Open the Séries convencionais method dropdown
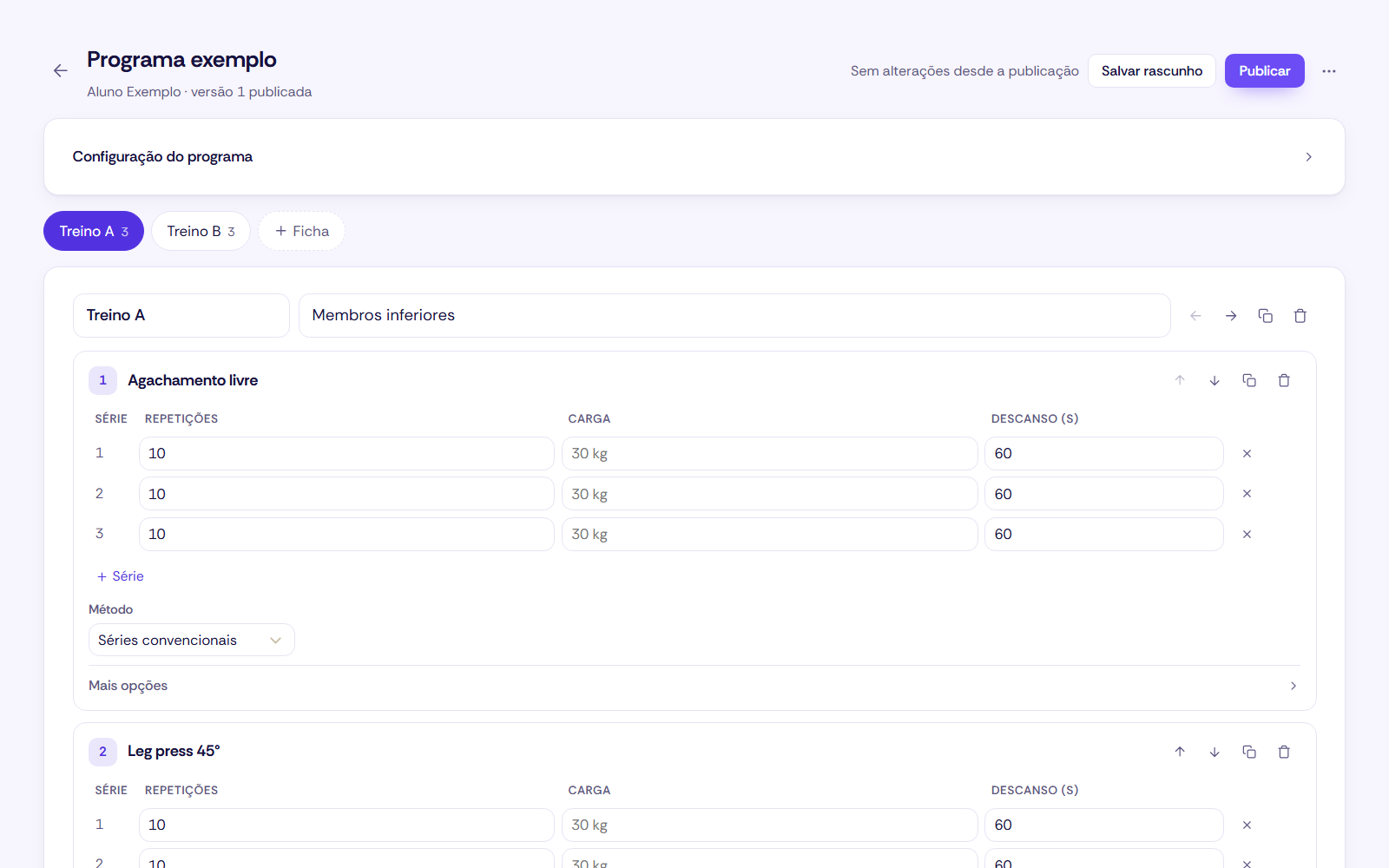Image resolution: width=1389 pixels, height=868 pixels. click(192, 640)
